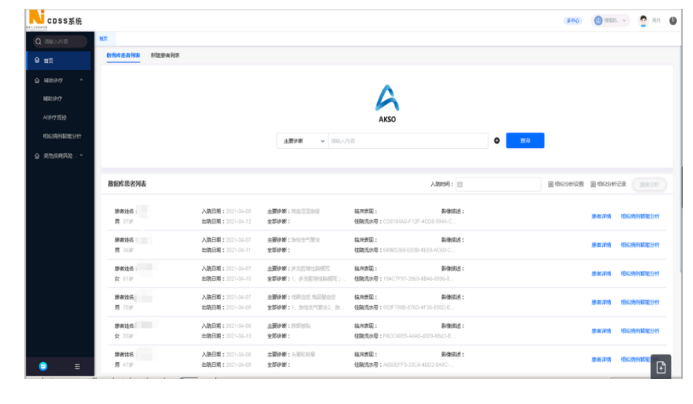Collapse the 辅助诊疗 sidebar group chevron

(81, 80)
